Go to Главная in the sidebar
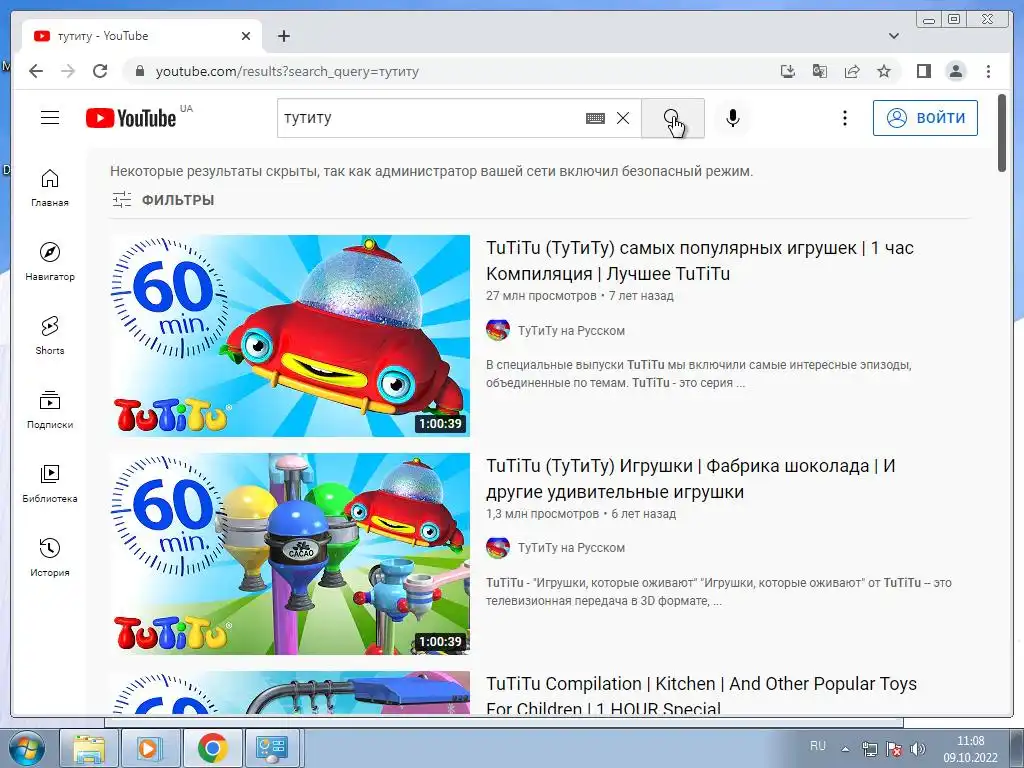1024x768 pixels. (x=50, y=188)
